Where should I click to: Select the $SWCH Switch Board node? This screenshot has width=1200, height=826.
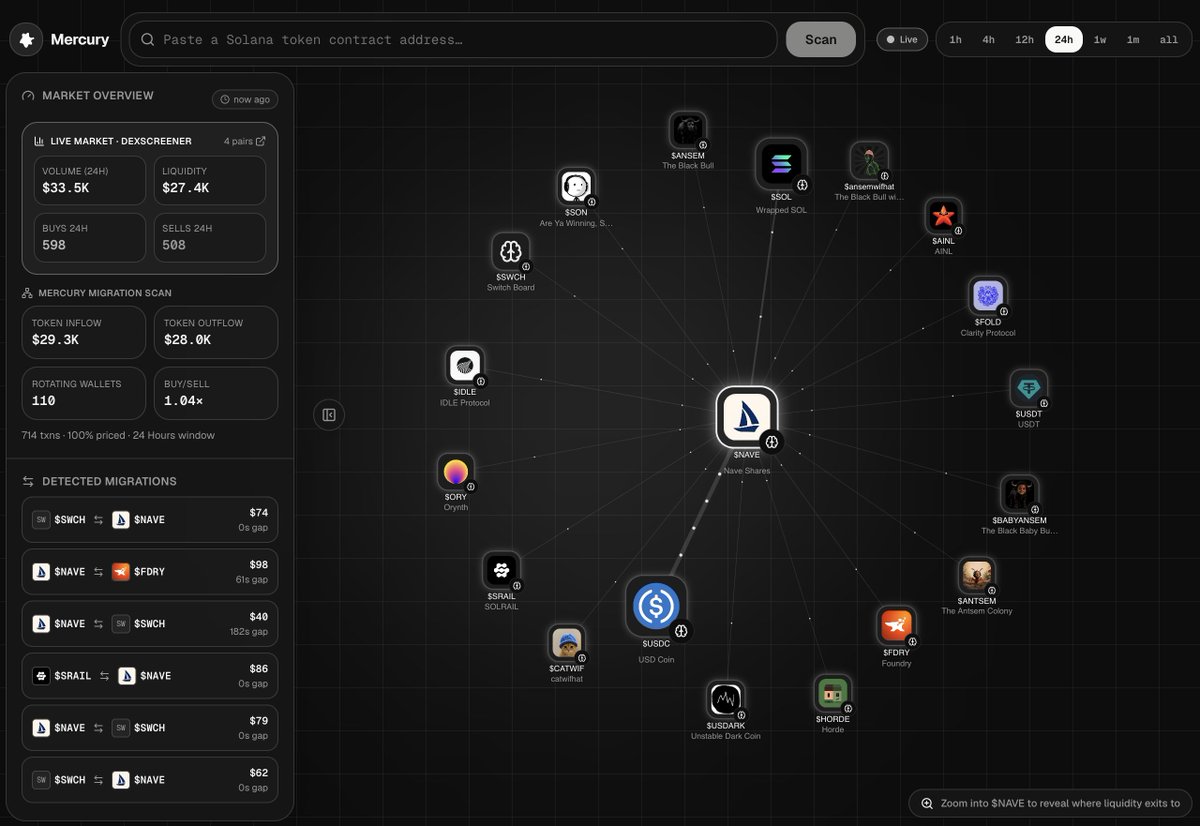pos(511,251)
